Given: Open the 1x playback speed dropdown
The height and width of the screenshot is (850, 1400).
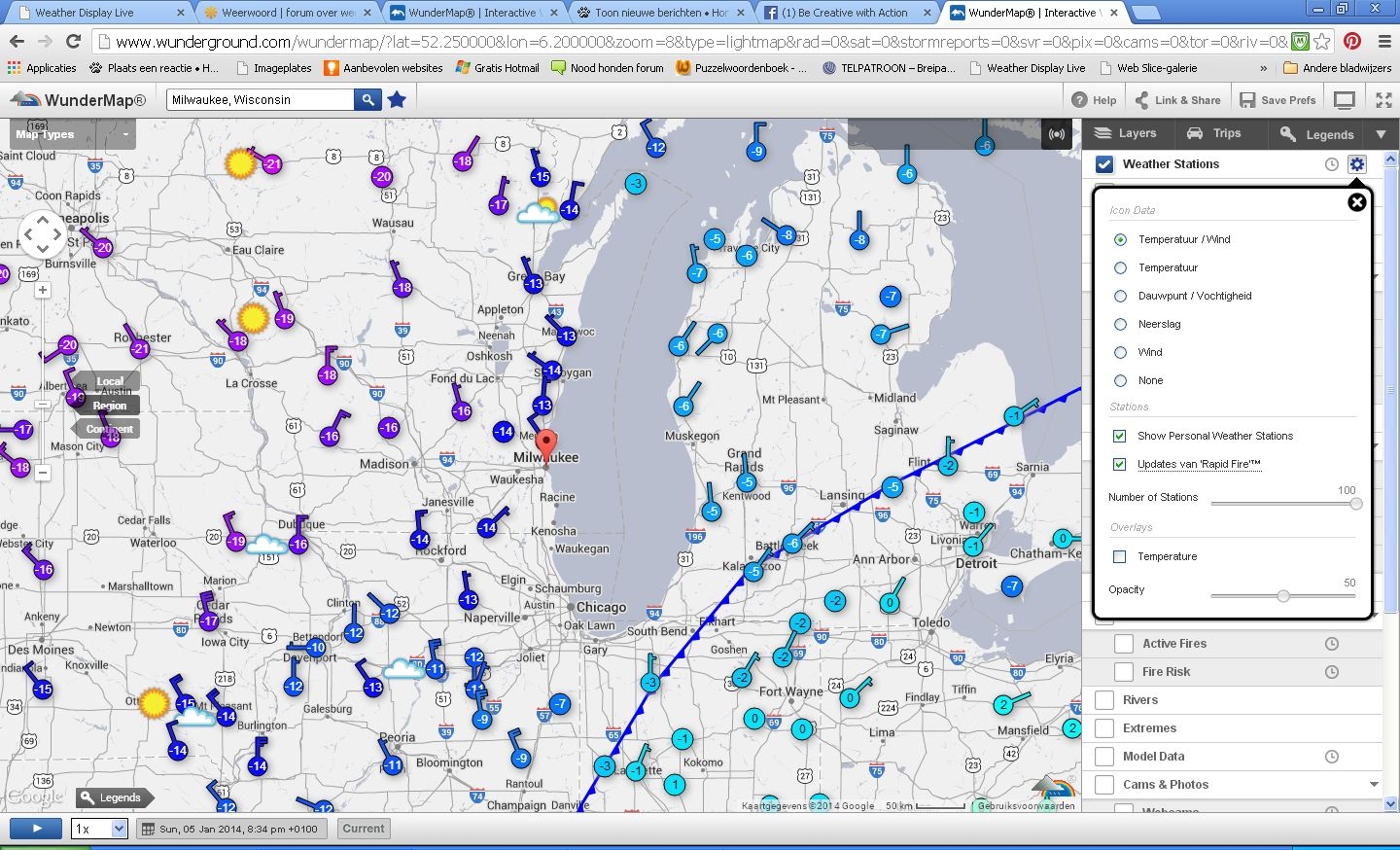Looking at the screenshot, I should coord(100,829).
